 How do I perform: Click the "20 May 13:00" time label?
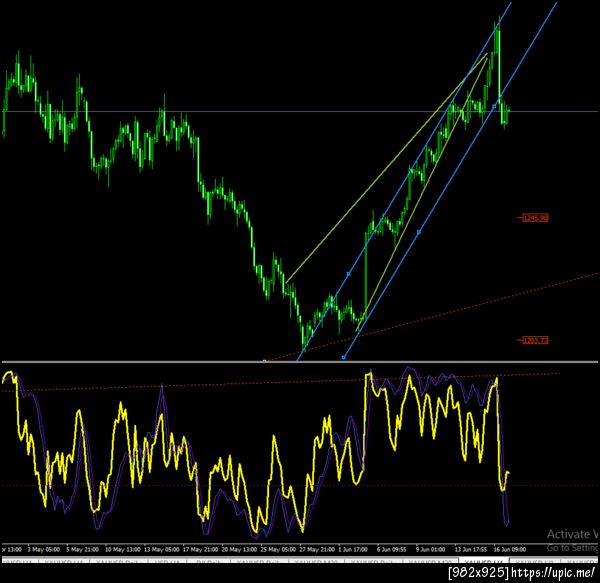click(239, 550)
